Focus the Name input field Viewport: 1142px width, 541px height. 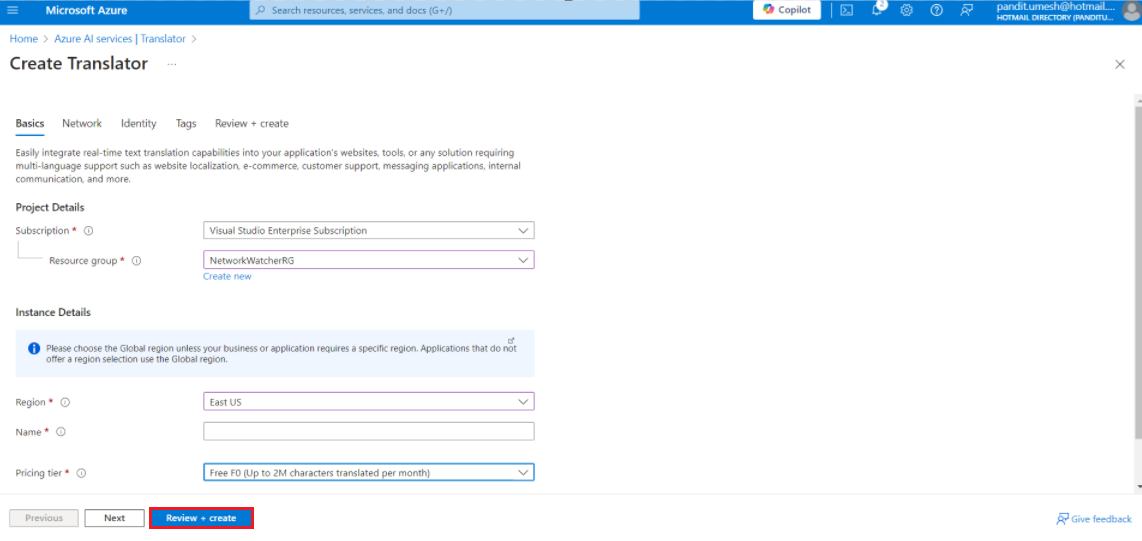pos(369,431)
